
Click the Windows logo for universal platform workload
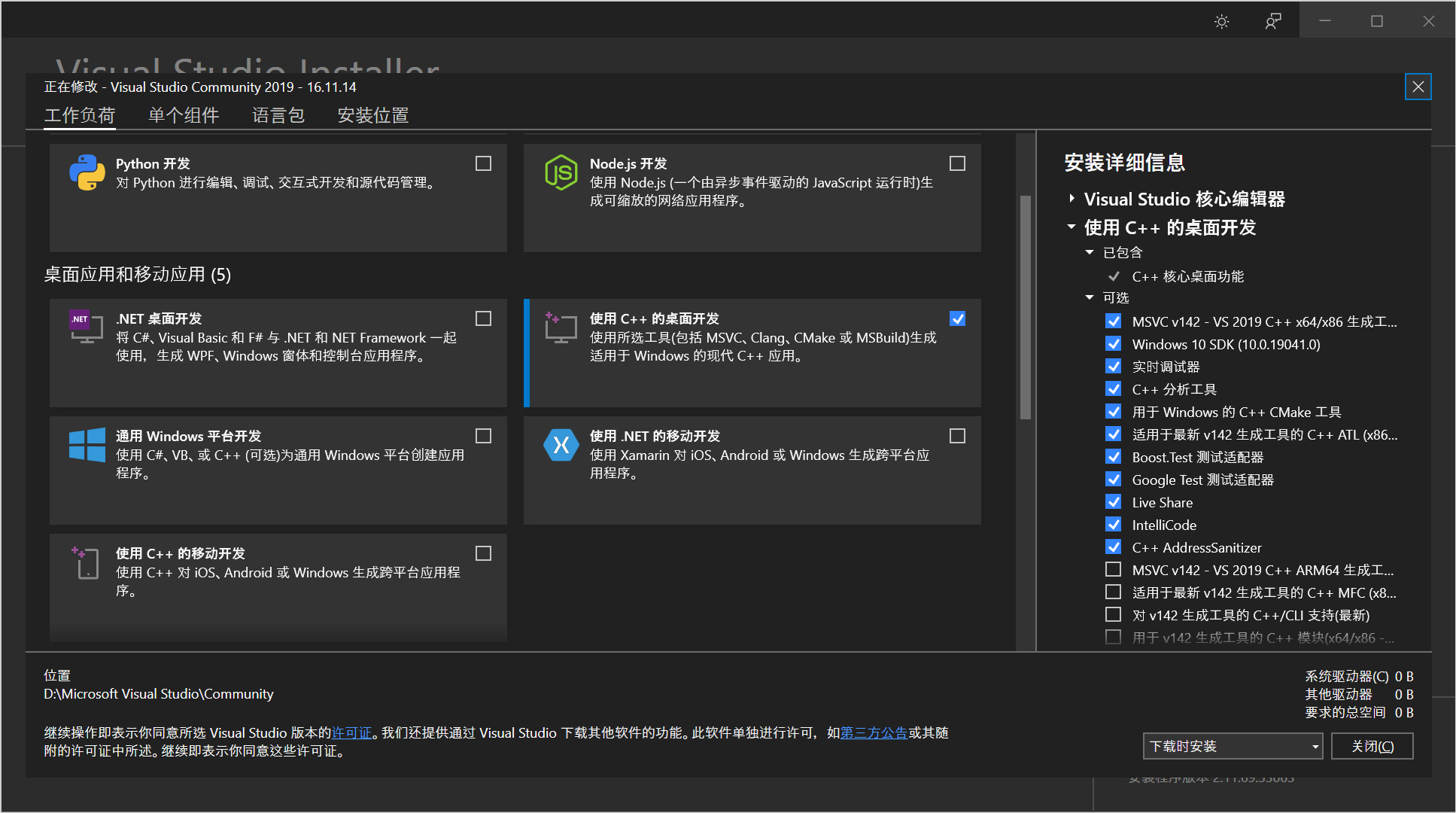(x=87, y=444)
